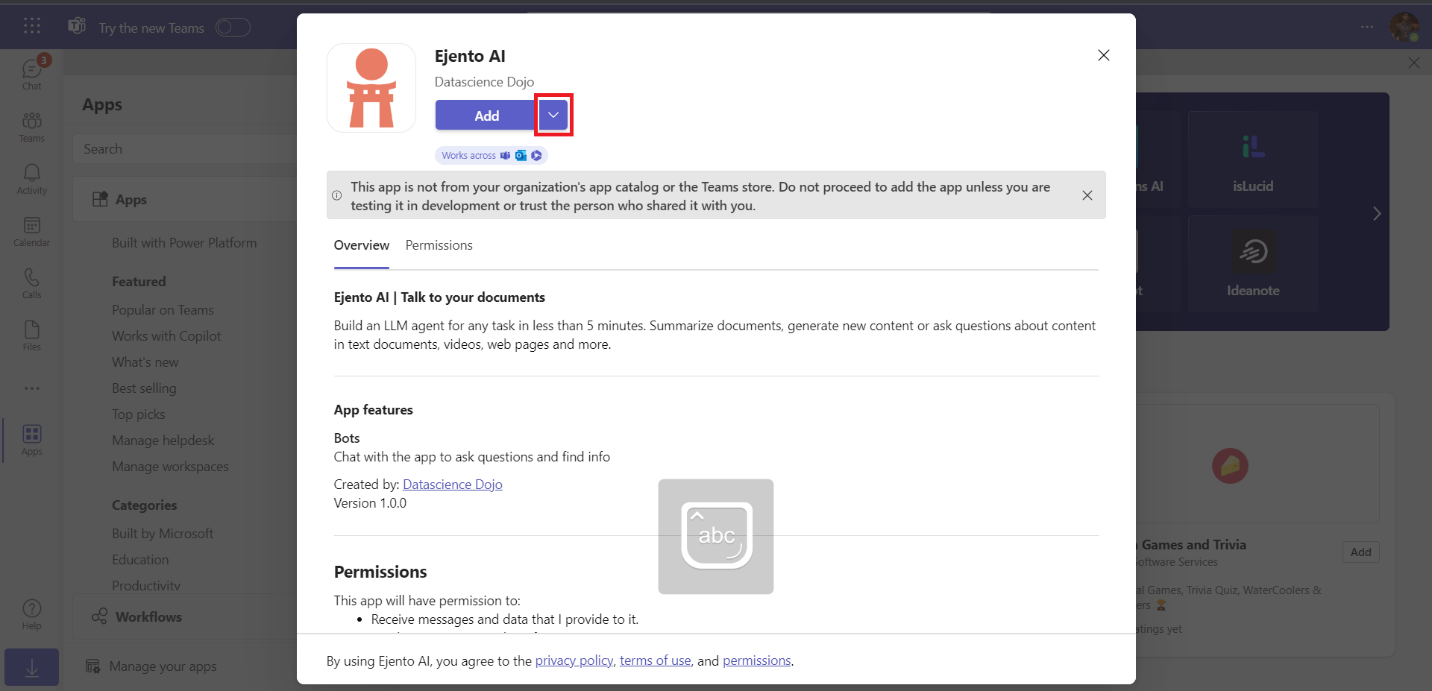Viewport: 1432px width, 691px height.
Task: Select the Overview tab
Action: pyautogui.click(x=361, y=245)
